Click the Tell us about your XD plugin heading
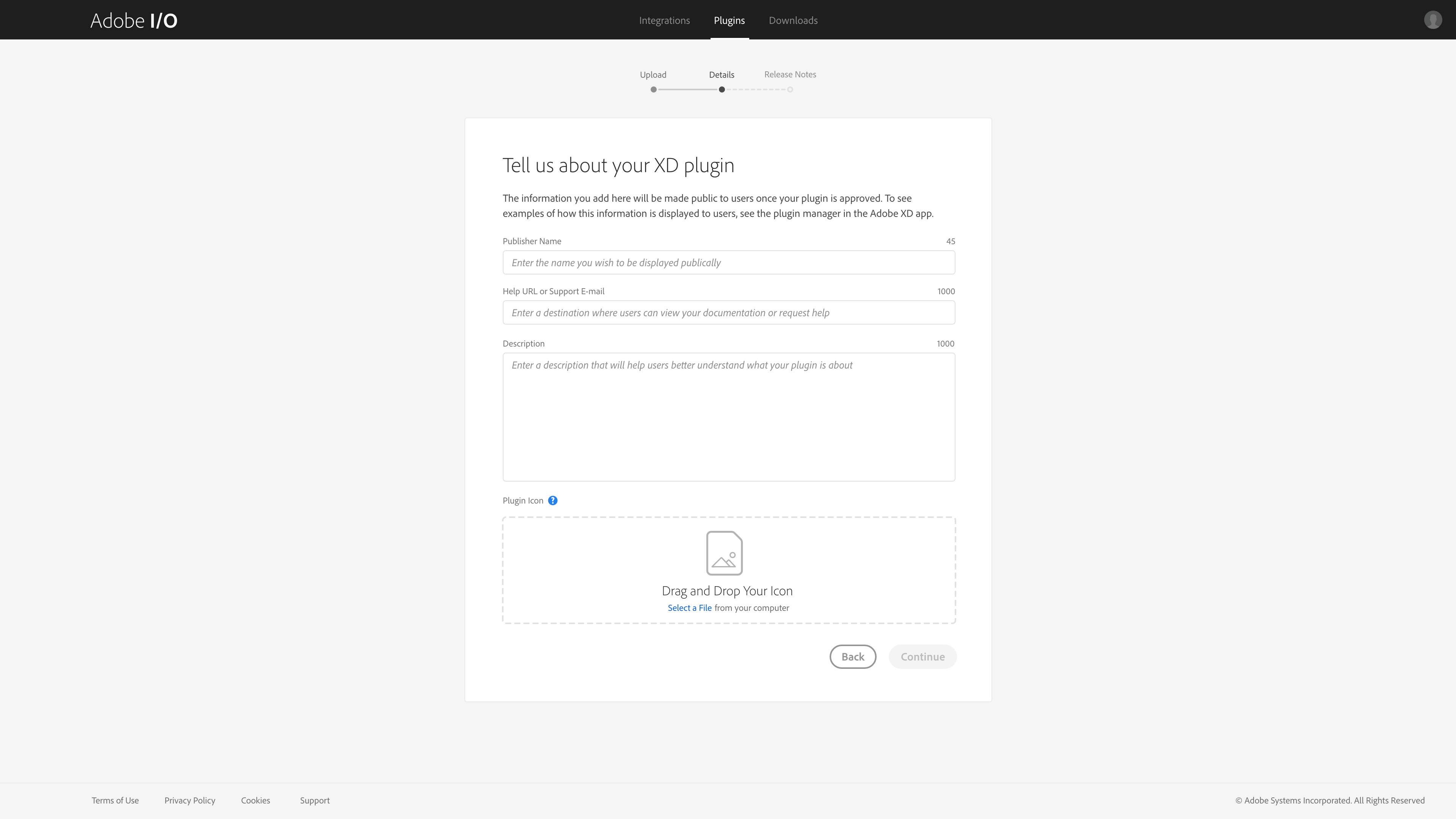 pos(618,166)
